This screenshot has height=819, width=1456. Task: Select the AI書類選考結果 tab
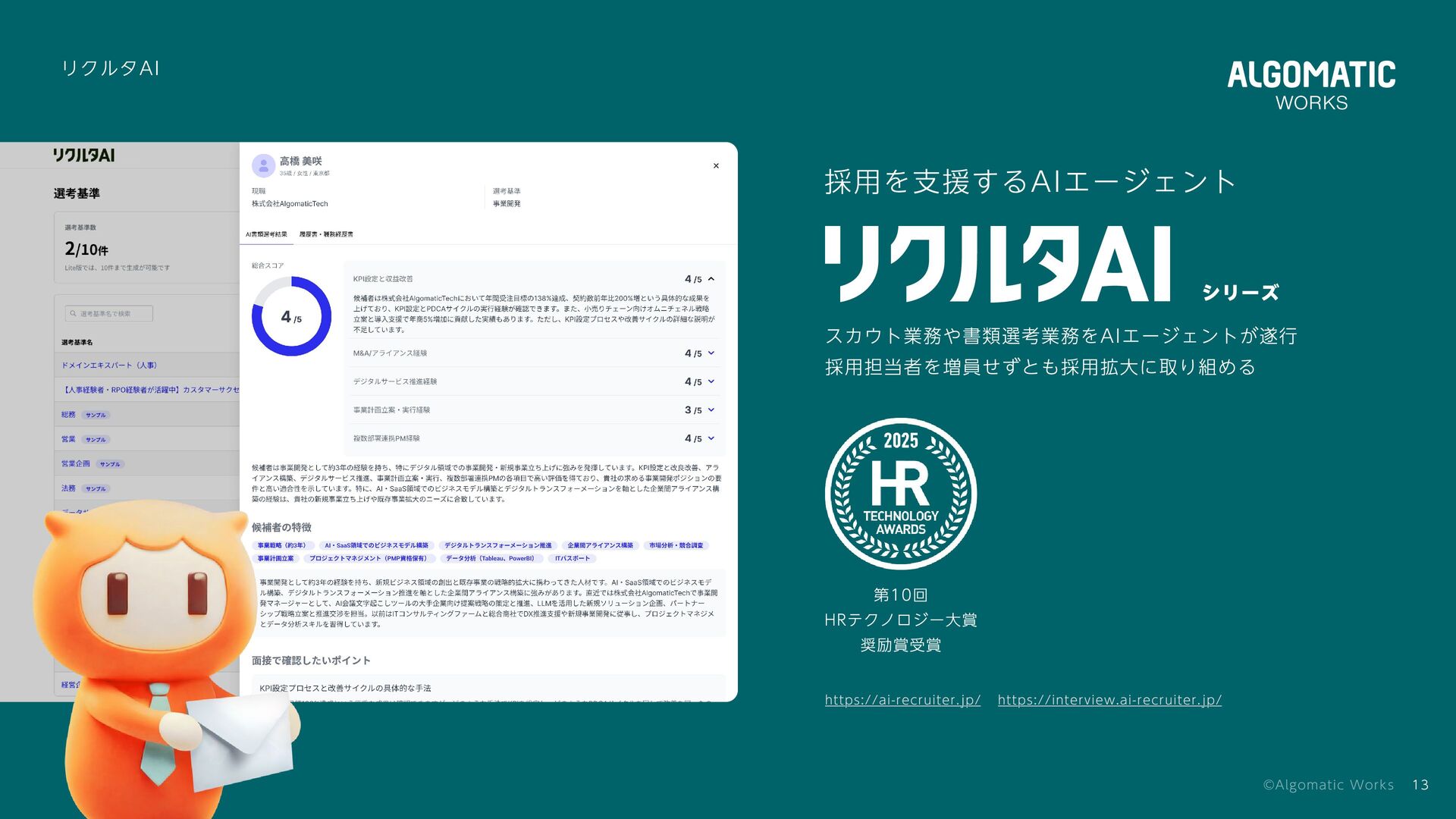[266, 234]
